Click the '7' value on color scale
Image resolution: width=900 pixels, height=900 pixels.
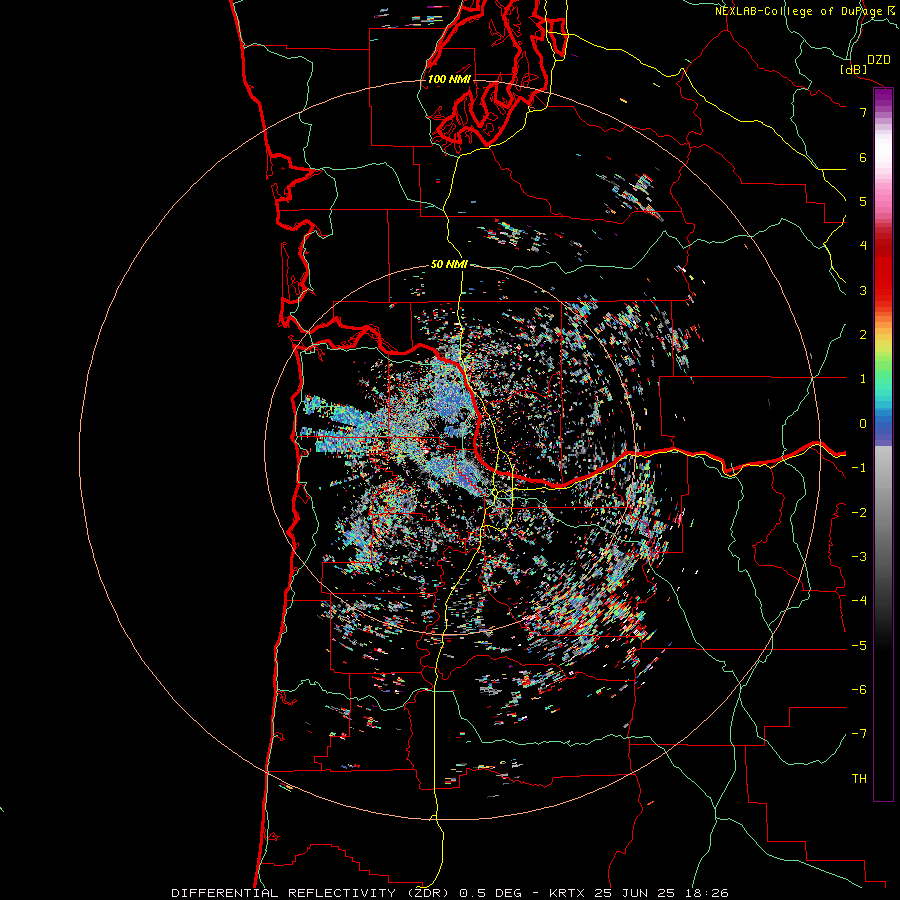click(863, 112)
